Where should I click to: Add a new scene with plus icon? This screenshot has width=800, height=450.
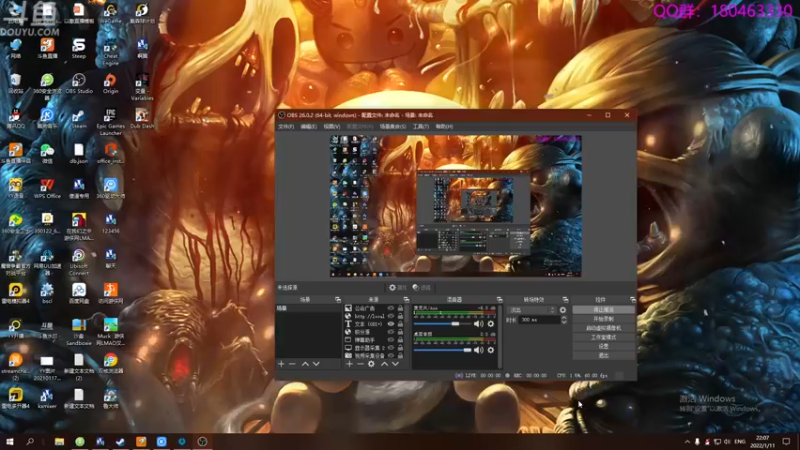(281, 364)
